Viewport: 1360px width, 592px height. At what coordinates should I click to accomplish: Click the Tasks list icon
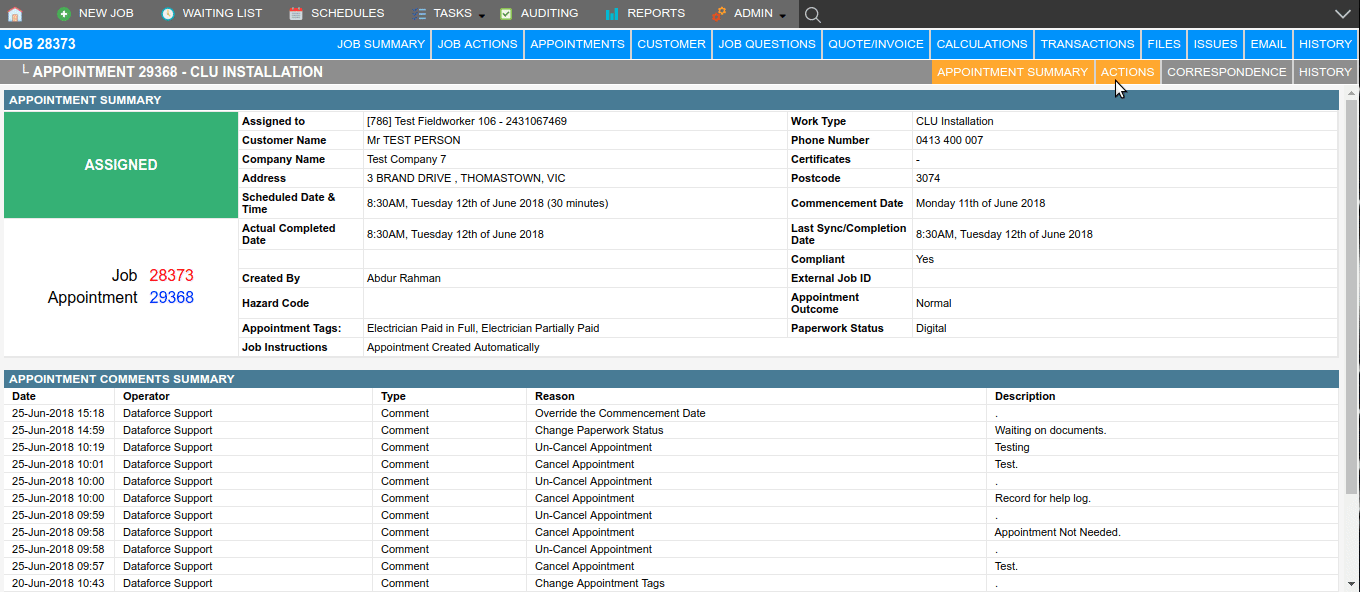(418, 14)
